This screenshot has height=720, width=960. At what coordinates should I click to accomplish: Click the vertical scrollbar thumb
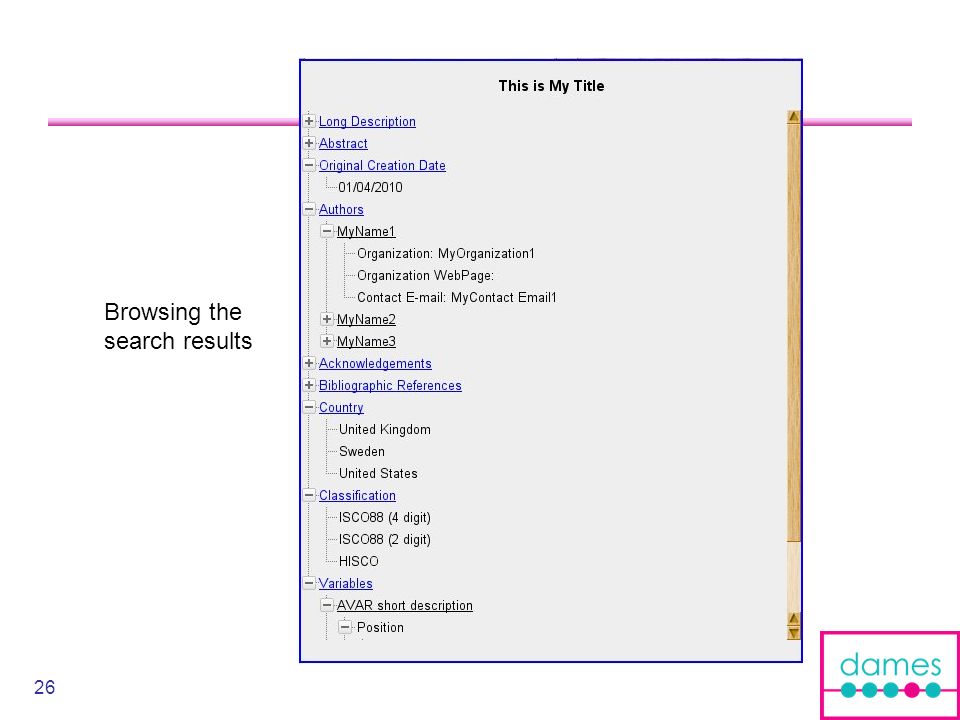point(793,332)
